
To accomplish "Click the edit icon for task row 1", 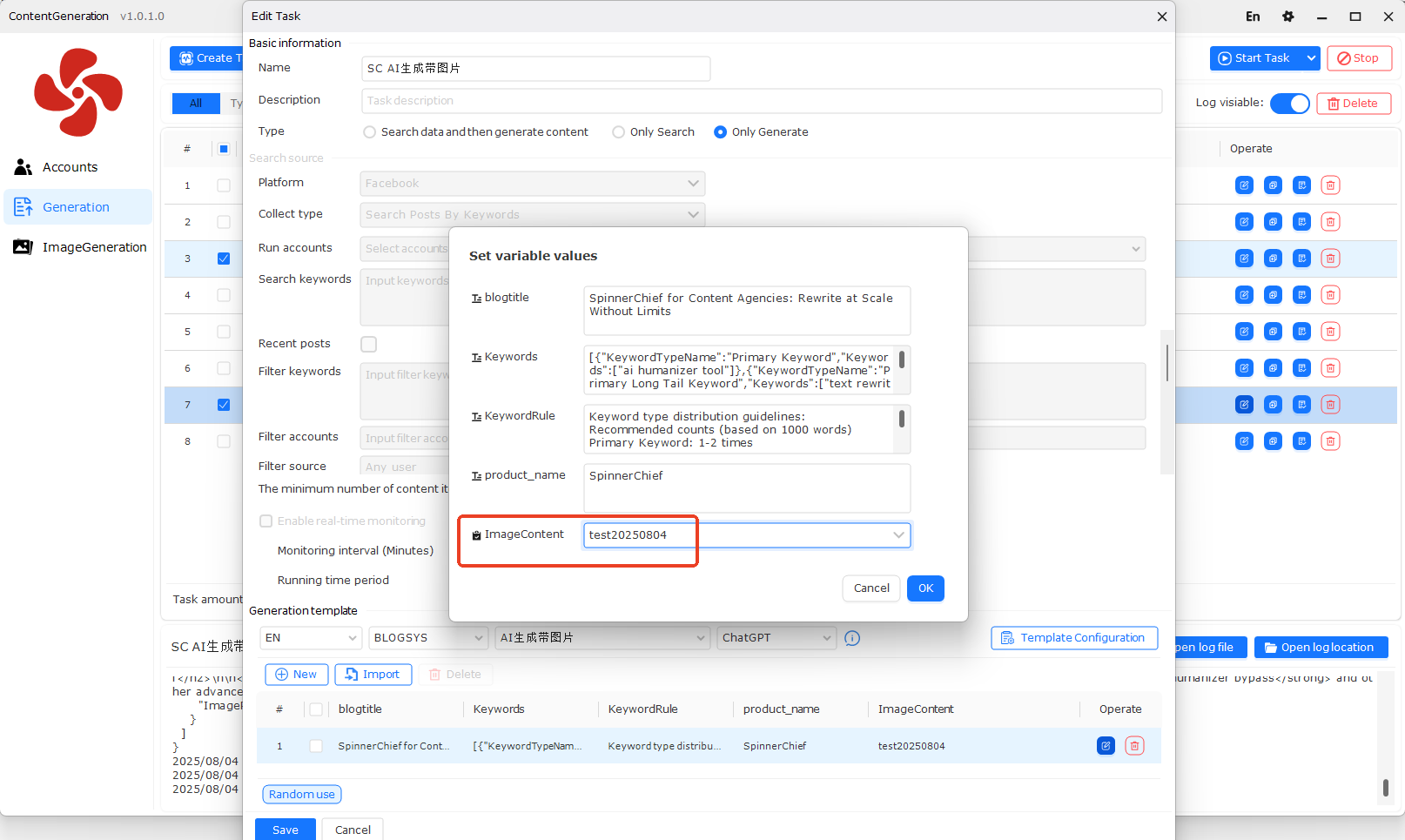I will (1244, 185).
